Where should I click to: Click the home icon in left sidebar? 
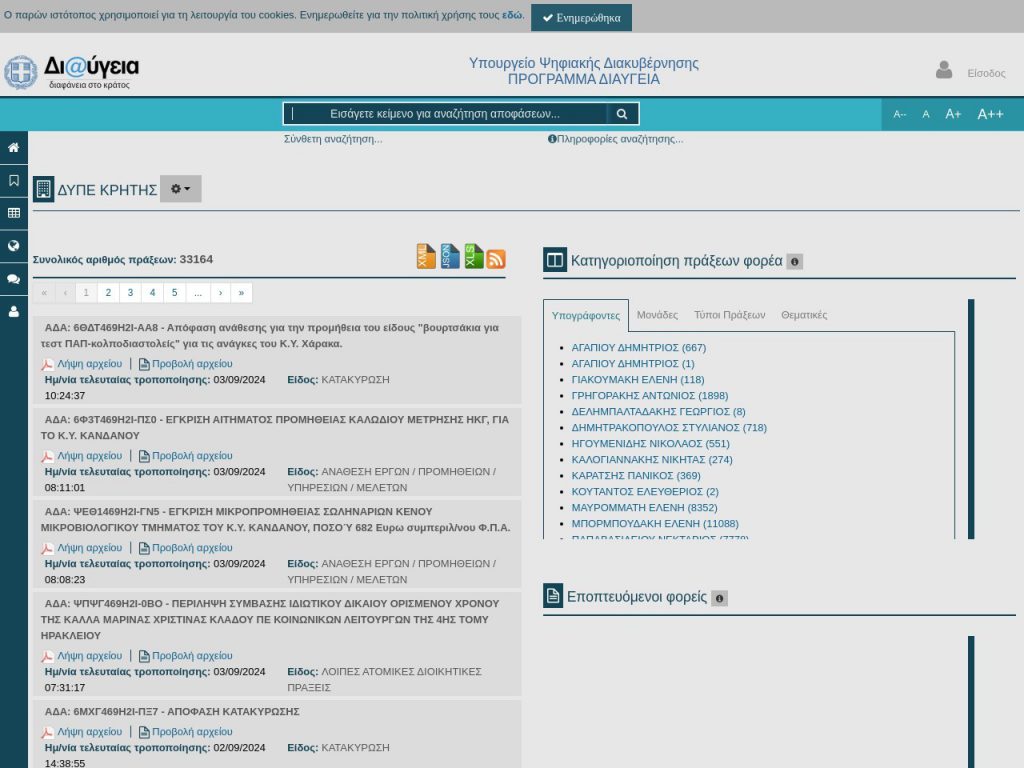pos(13,148)
